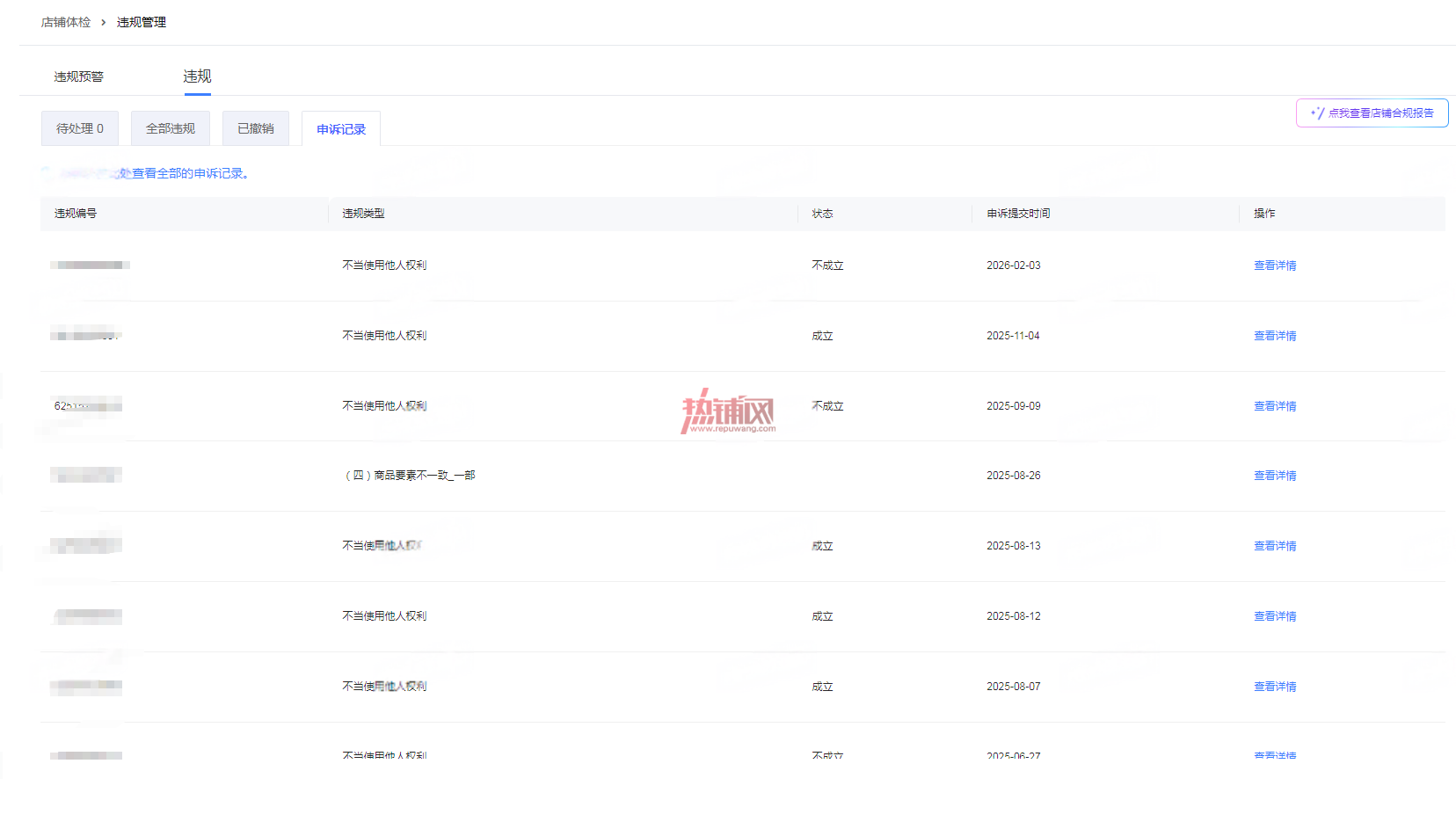Select the 违规 tab

coord(197,76)
